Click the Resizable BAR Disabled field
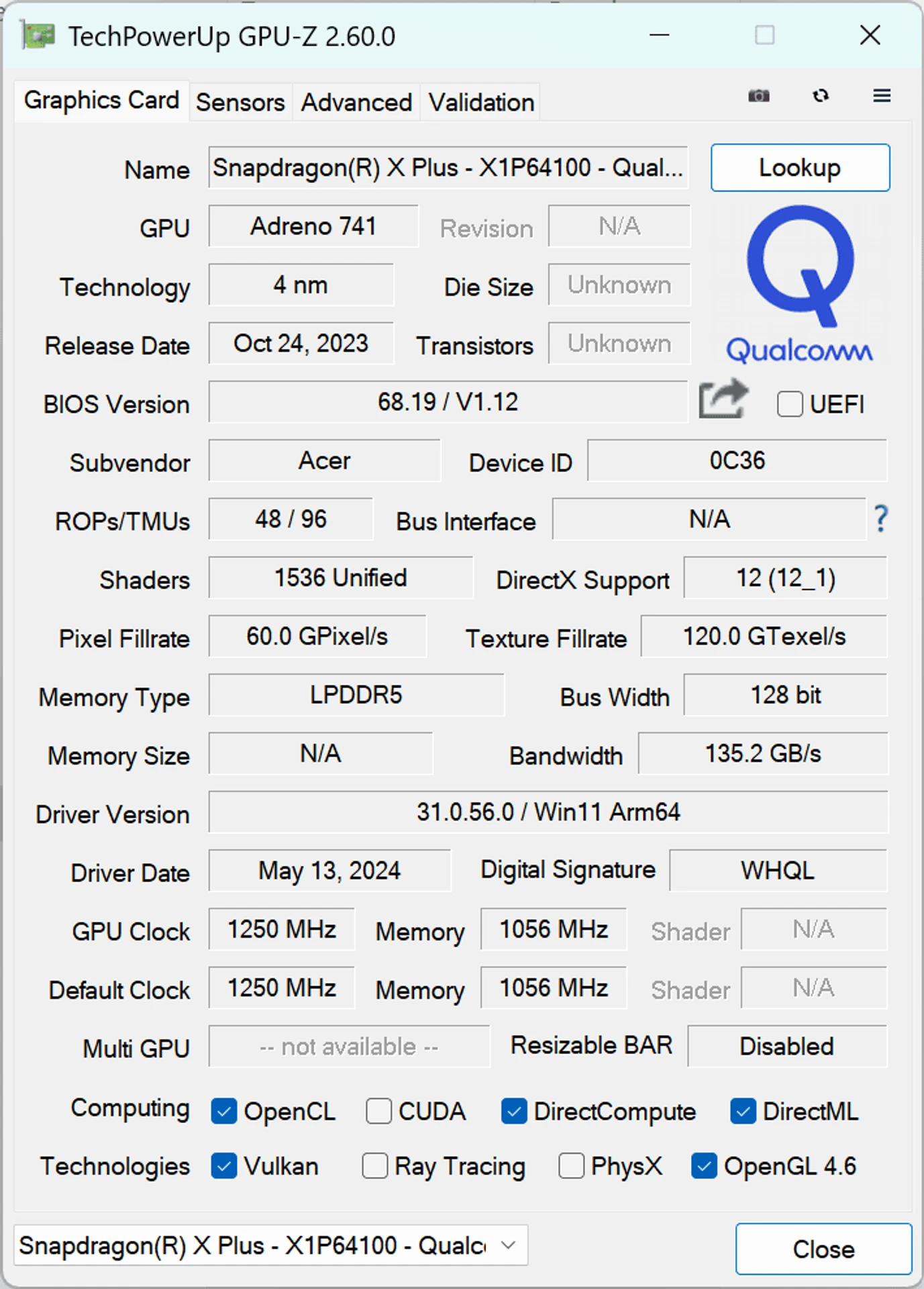Image resolution: width=924 pixels, height=1289 pixels. 787,1046
